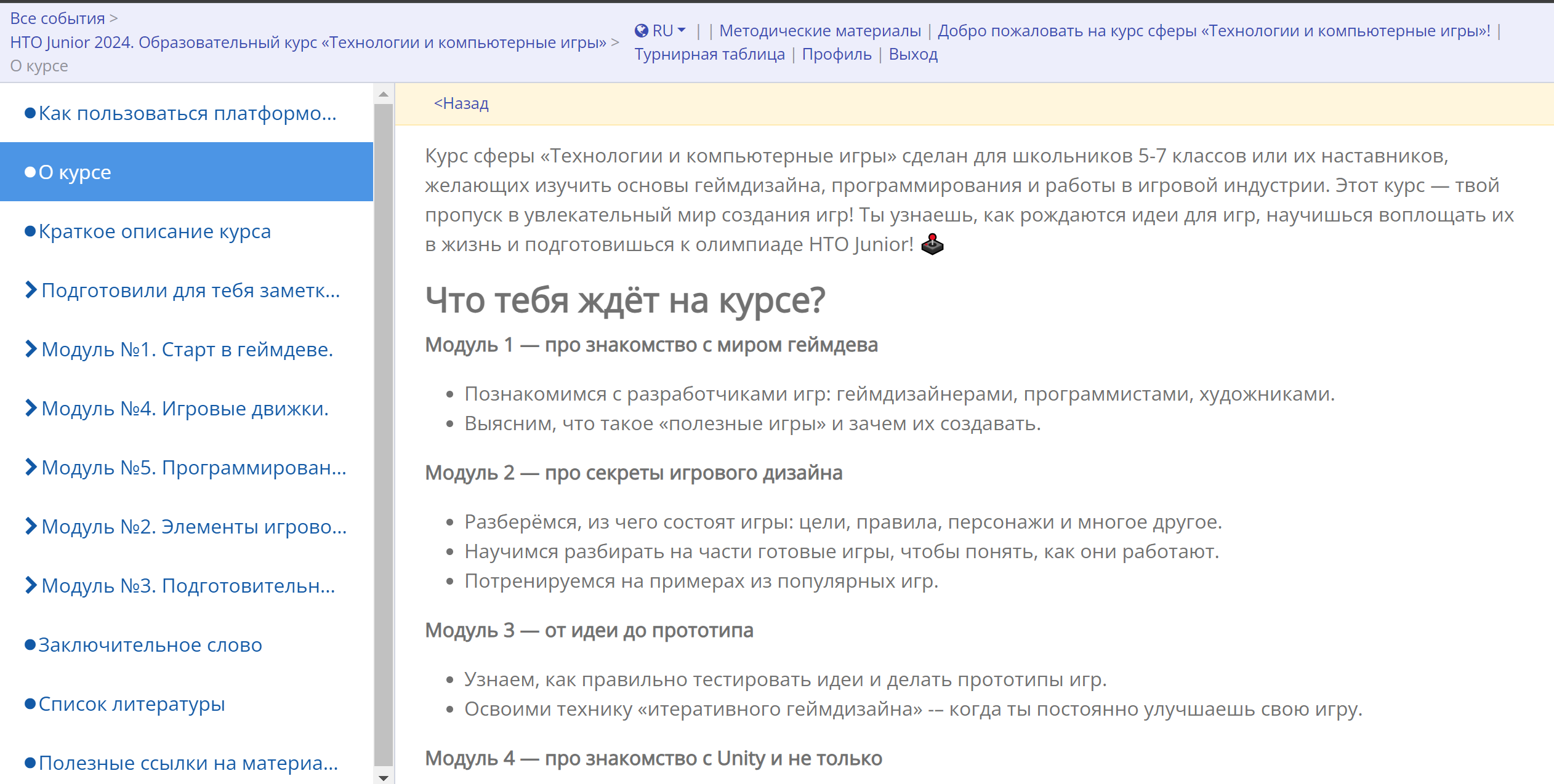Expand the Модуль №3. Подготовительный chevron

tap(31, 585)
